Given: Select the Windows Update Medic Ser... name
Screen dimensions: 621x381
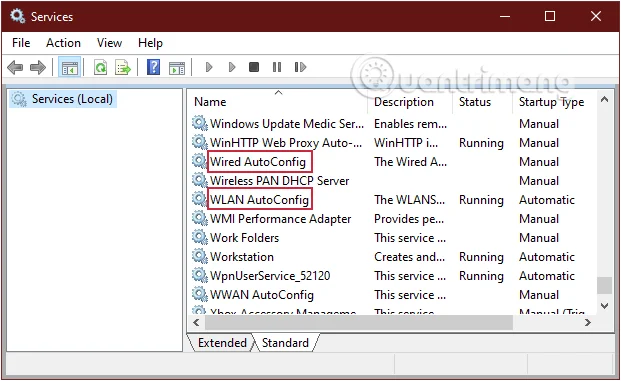Looking at the screenshot, I should (287, 124).
